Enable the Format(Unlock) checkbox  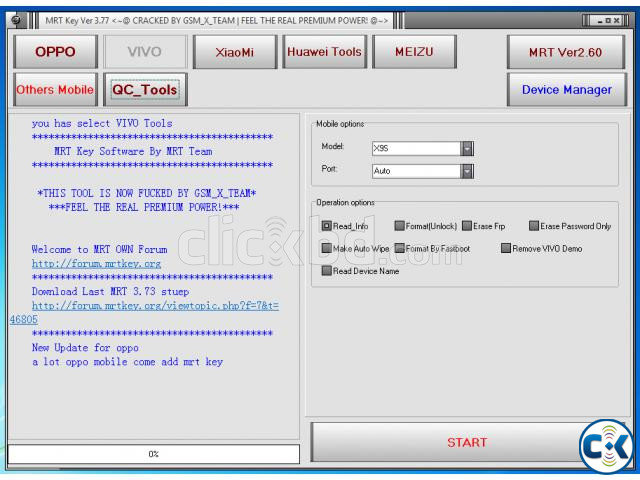[400, 226]
